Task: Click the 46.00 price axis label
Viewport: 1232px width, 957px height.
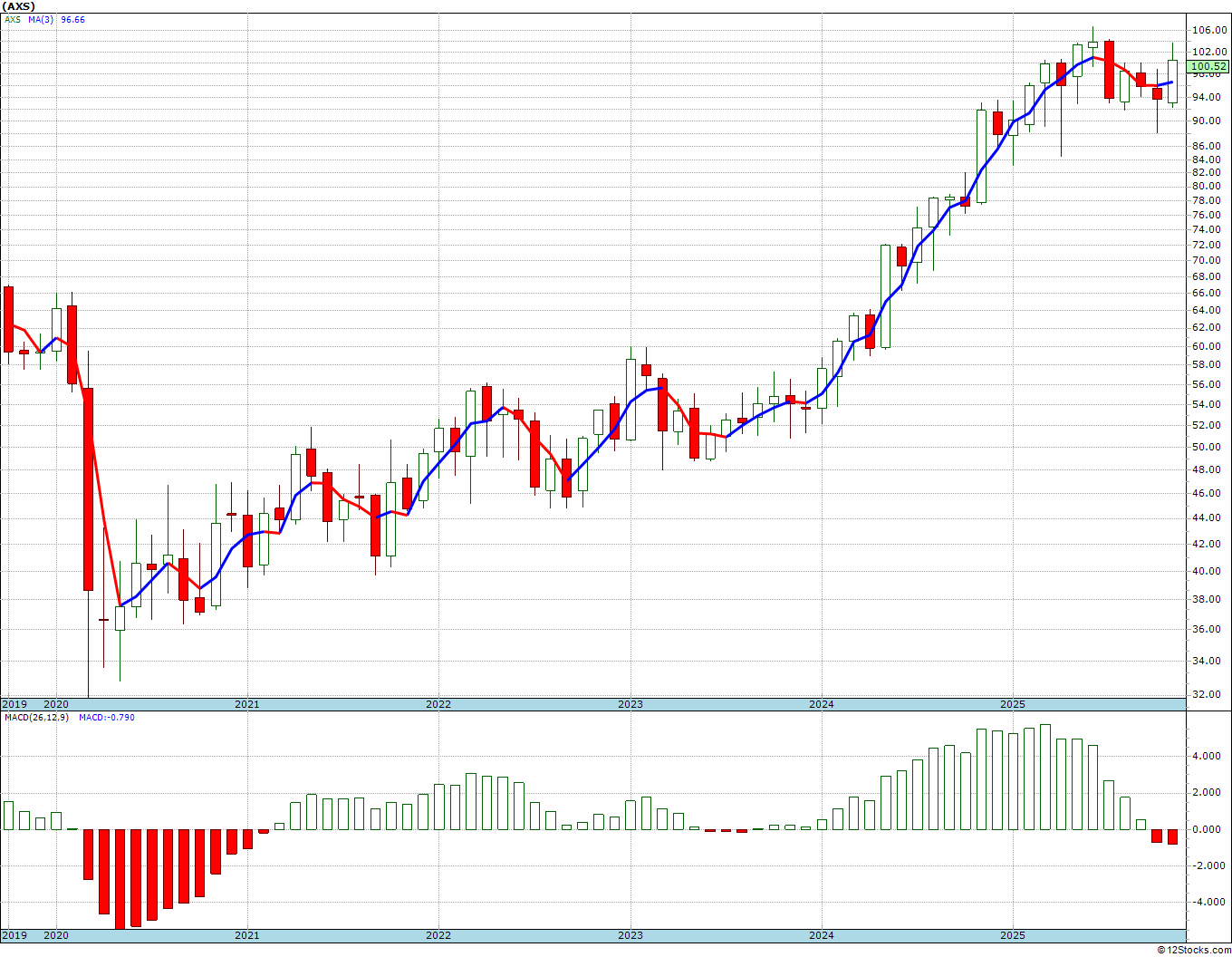Action: pyautogui.click(x=1209, y=493)
